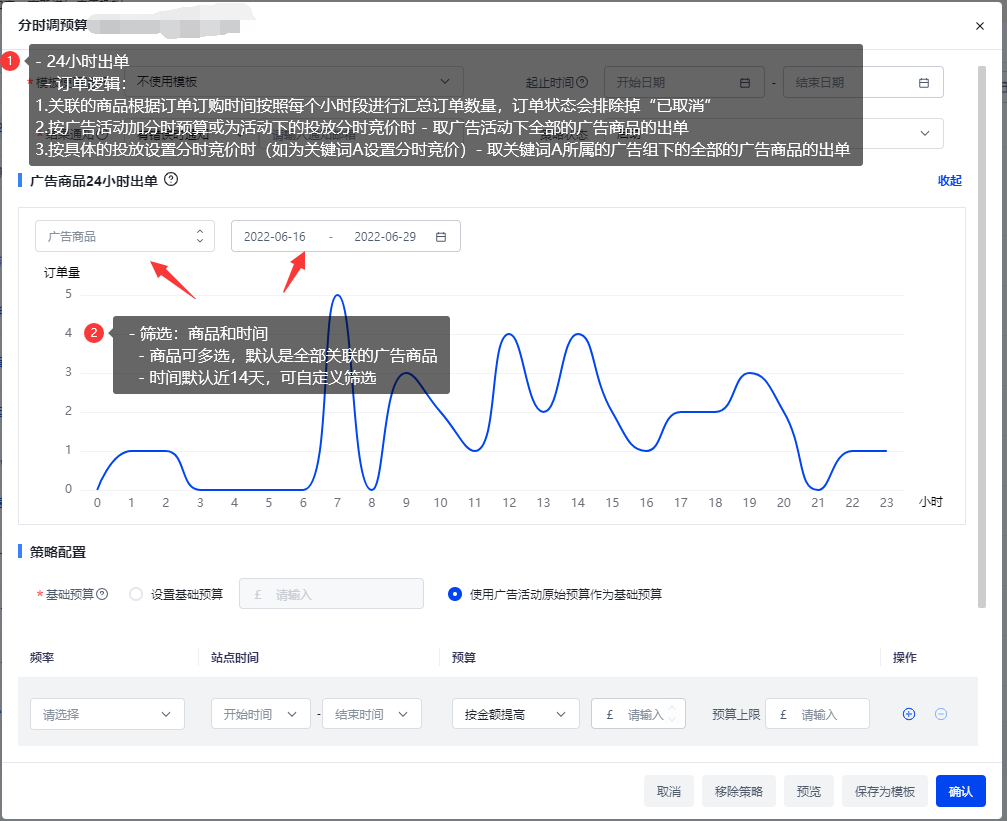Viewport: 1007px width, 821px height.
Task: Click the 小时 axis label
Action: click(x=931, y=502)
